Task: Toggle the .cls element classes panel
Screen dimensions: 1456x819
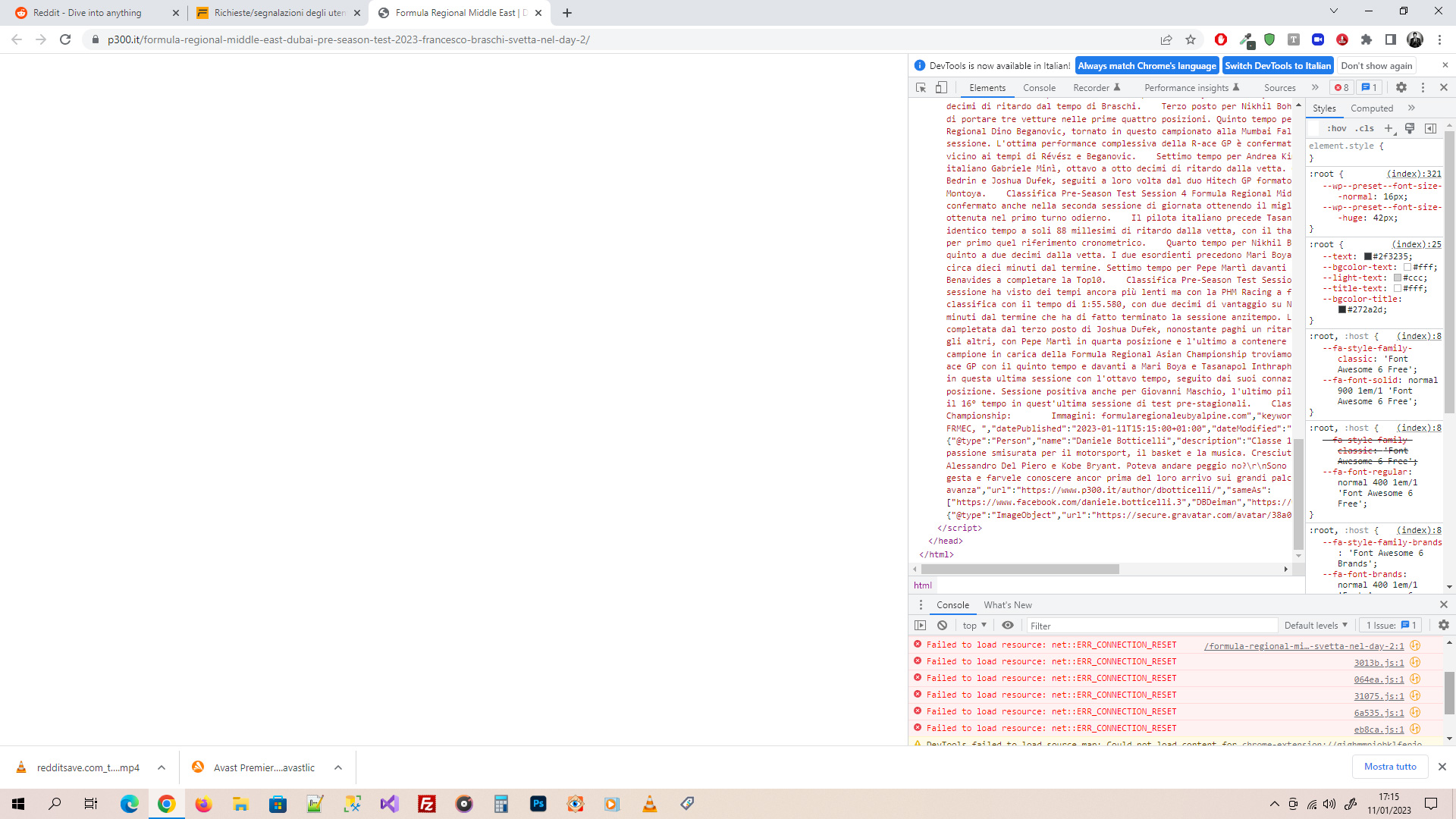Action: coord(1364,128)
